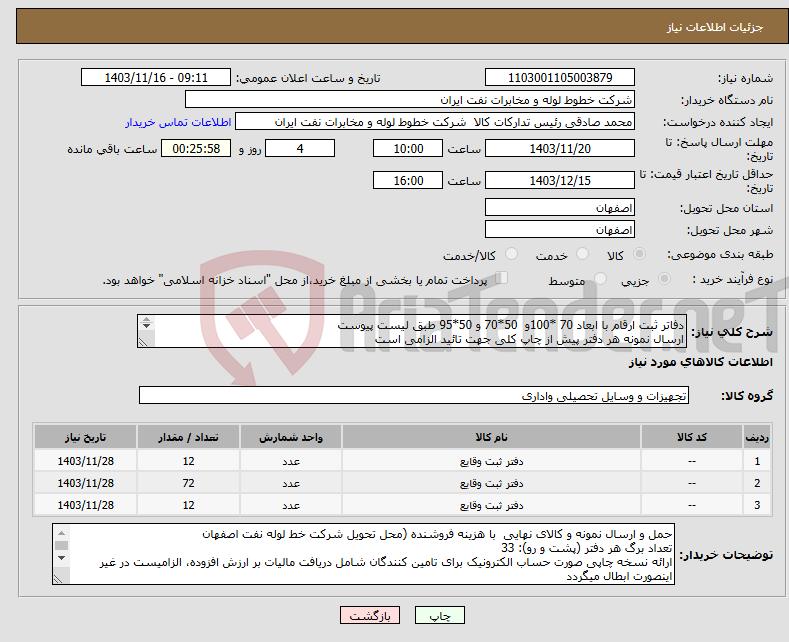Click the response deadline date 1403/11/20
The width and height of the screenshot is (789, 642).
pos(560,149)
